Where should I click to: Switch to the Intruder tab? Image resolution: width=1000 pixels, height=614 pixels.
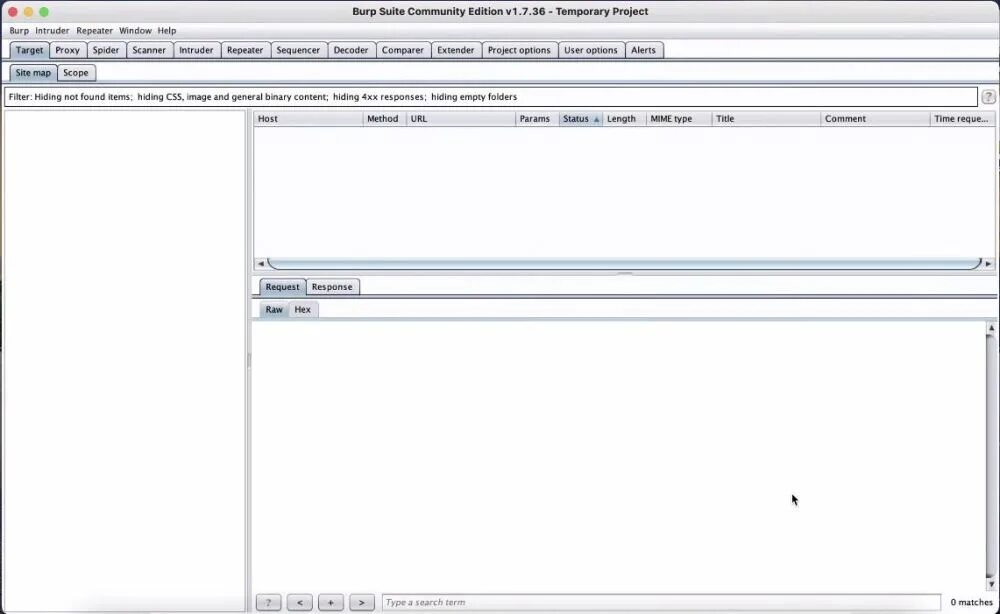pyautogui.click(x=196, y=50)
